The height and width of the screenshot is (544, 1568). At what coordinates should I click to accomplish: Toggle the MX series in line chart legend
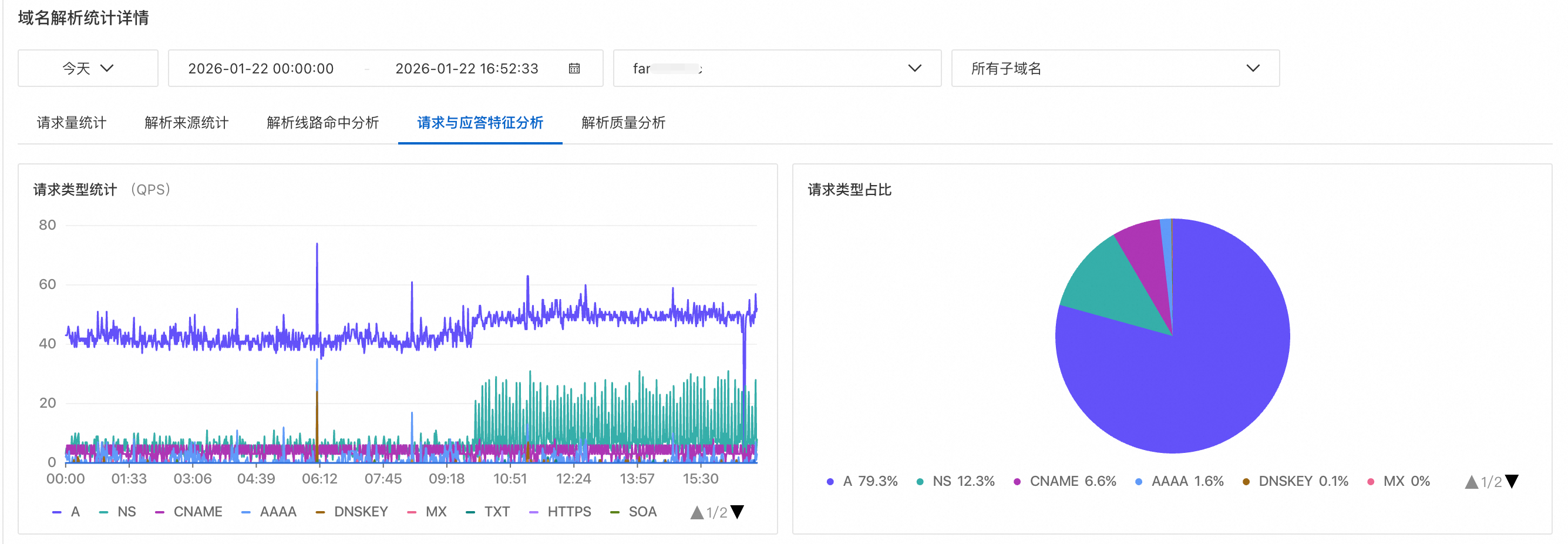[x=427, y=512]
